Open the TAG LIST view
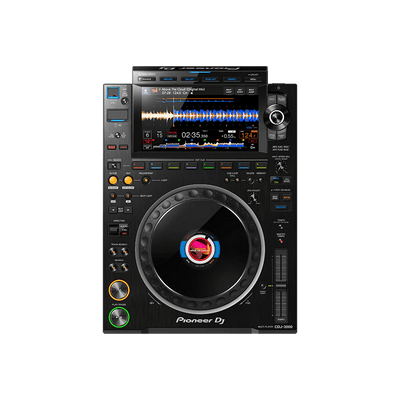400x400 pixels. click(x=189, y=79)
